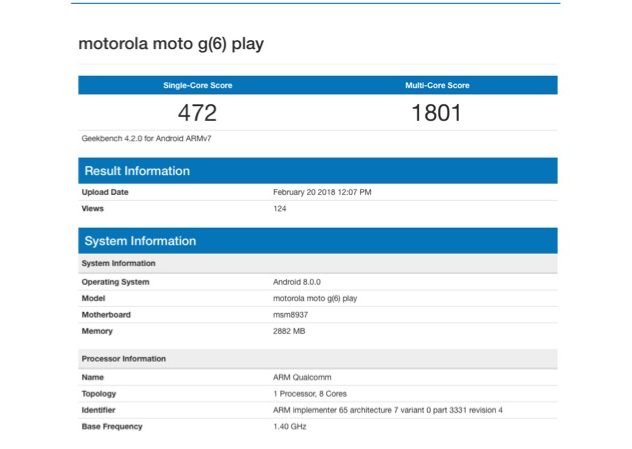Select the single-core score value 472
Viewport: 632px width, 449px height.
coord(197,113)
